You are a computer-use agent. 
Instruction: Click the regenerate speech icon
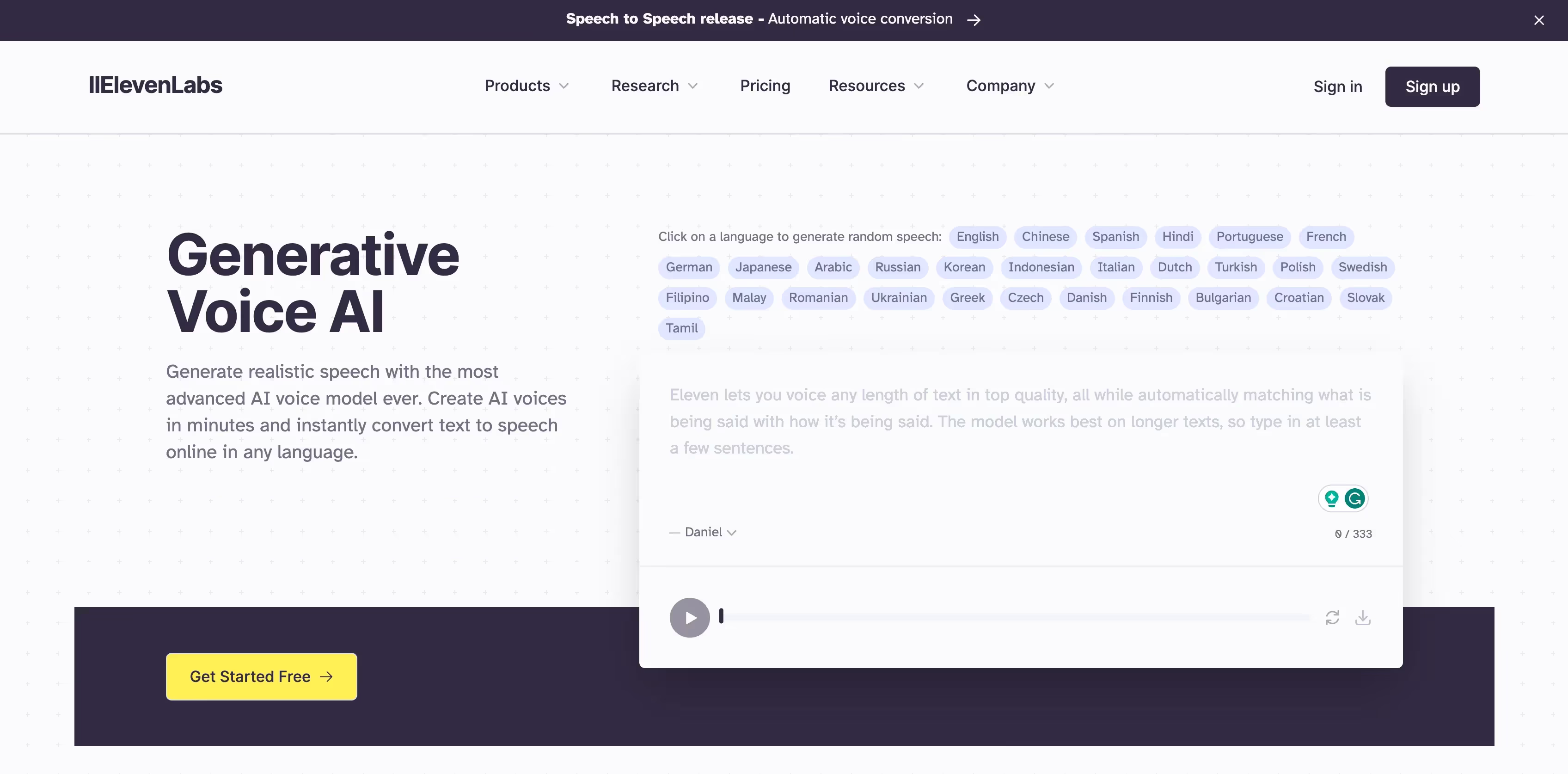pyautogui.click(x=1332, y=618)
